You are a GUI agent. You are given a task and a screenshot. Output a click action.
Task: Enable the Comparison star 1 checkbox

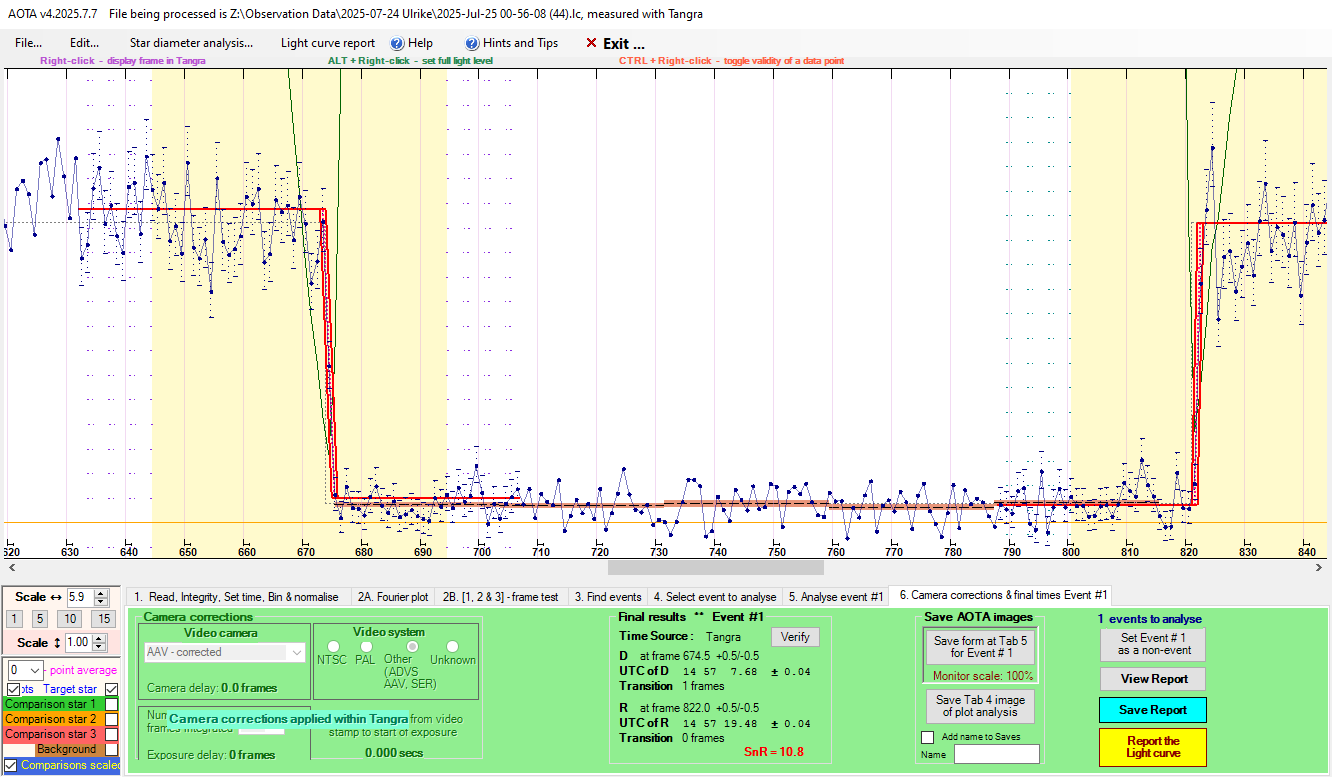[112, 704]
